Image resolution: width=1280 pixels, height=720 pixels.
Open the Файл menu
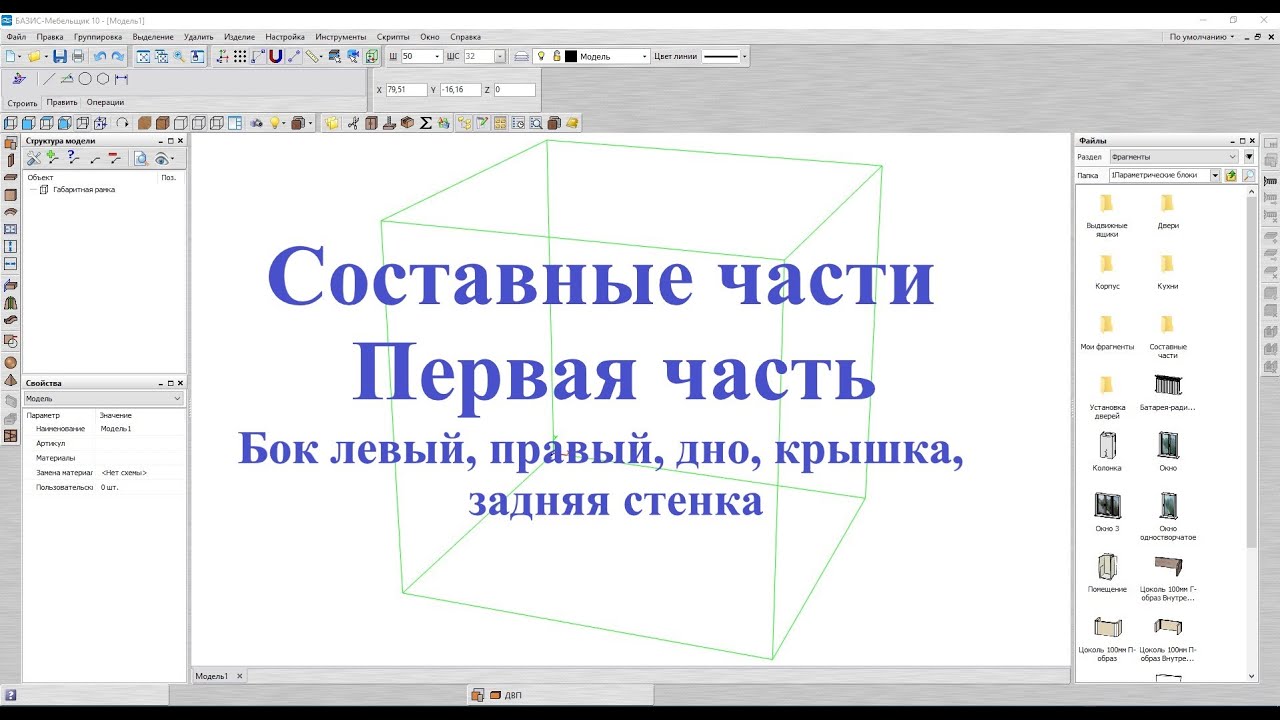pos(16,37)
